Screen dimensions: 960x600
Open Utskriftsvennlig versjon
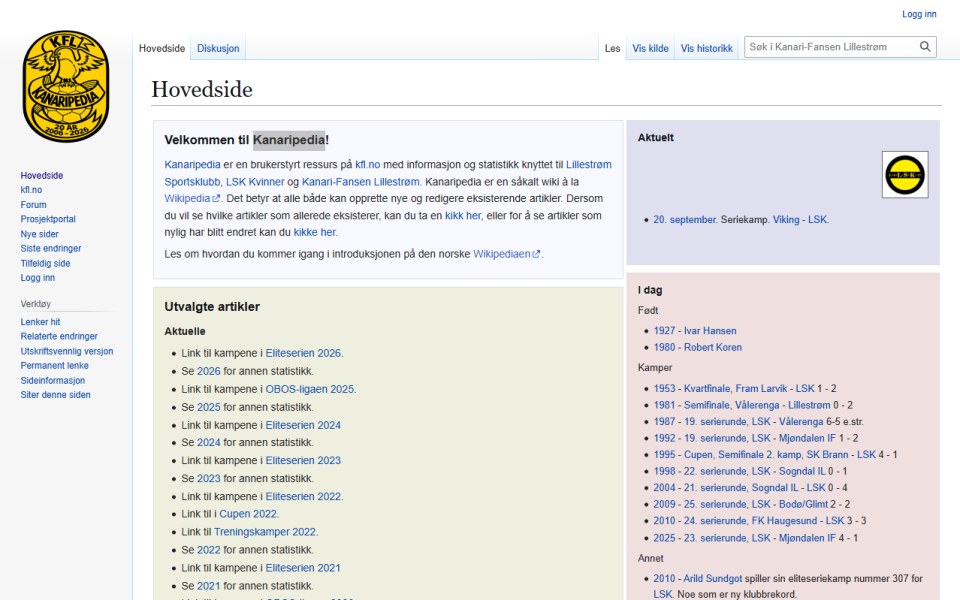point(67,351)
